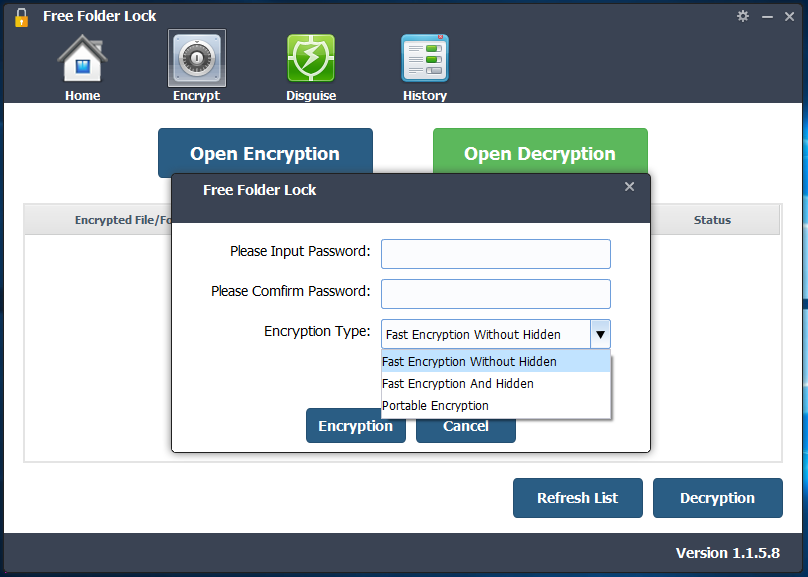Open the Disguise shield icon
This screenshot has height=577, width=808.
coord(311,58)
